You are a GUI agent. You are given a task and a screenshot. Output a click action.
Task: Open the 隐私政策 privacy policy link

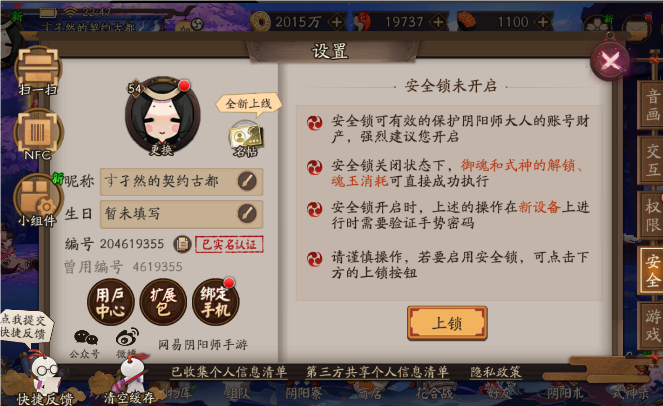[x=496, y=372]
